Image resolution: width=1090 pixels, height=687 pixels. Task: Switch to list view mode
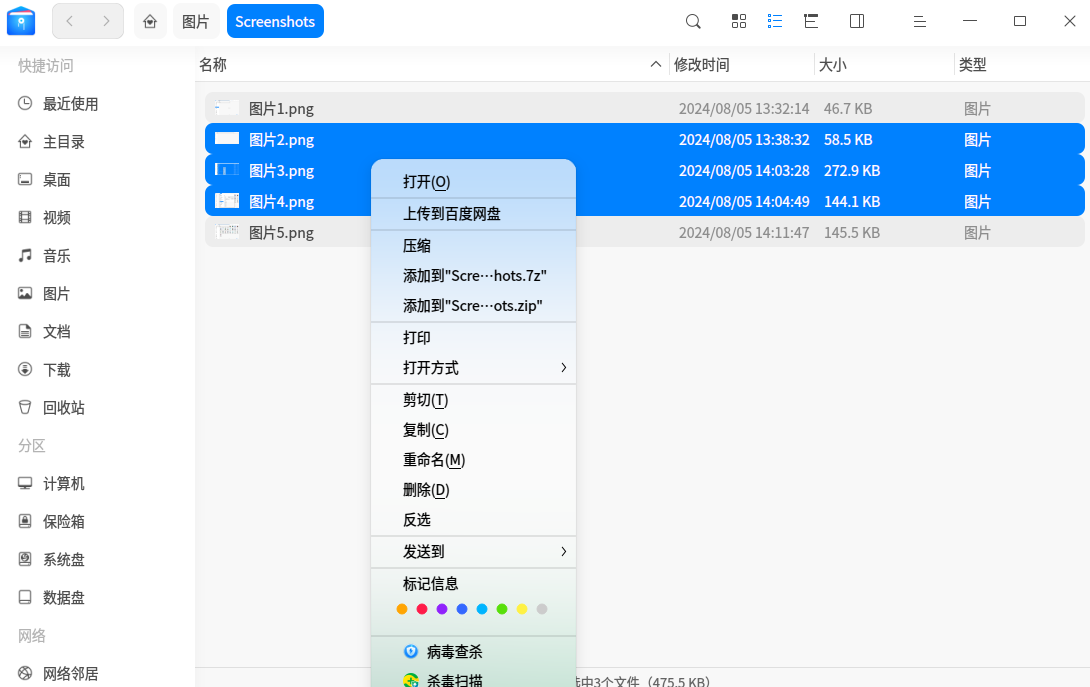coord(775,21)
